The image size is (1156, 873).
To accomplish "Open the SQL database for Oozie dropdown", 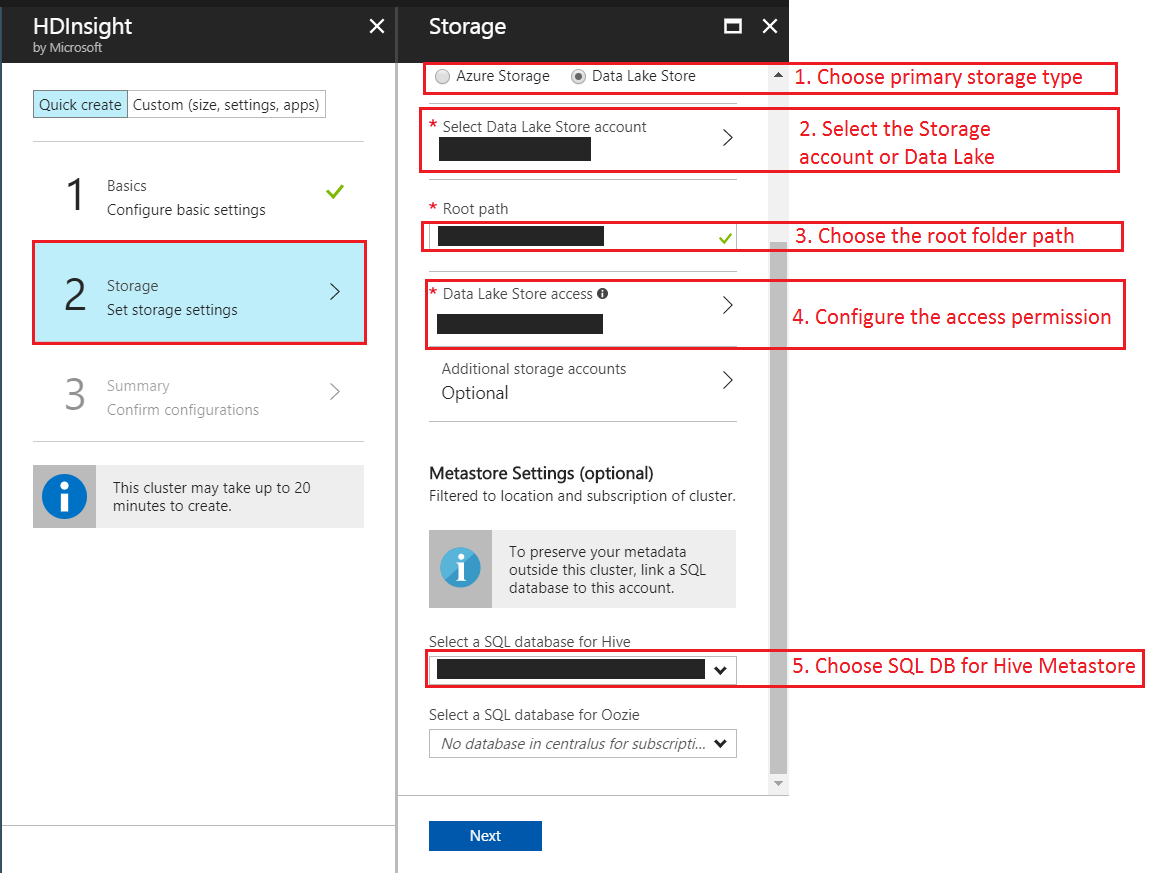I will 582,743.
